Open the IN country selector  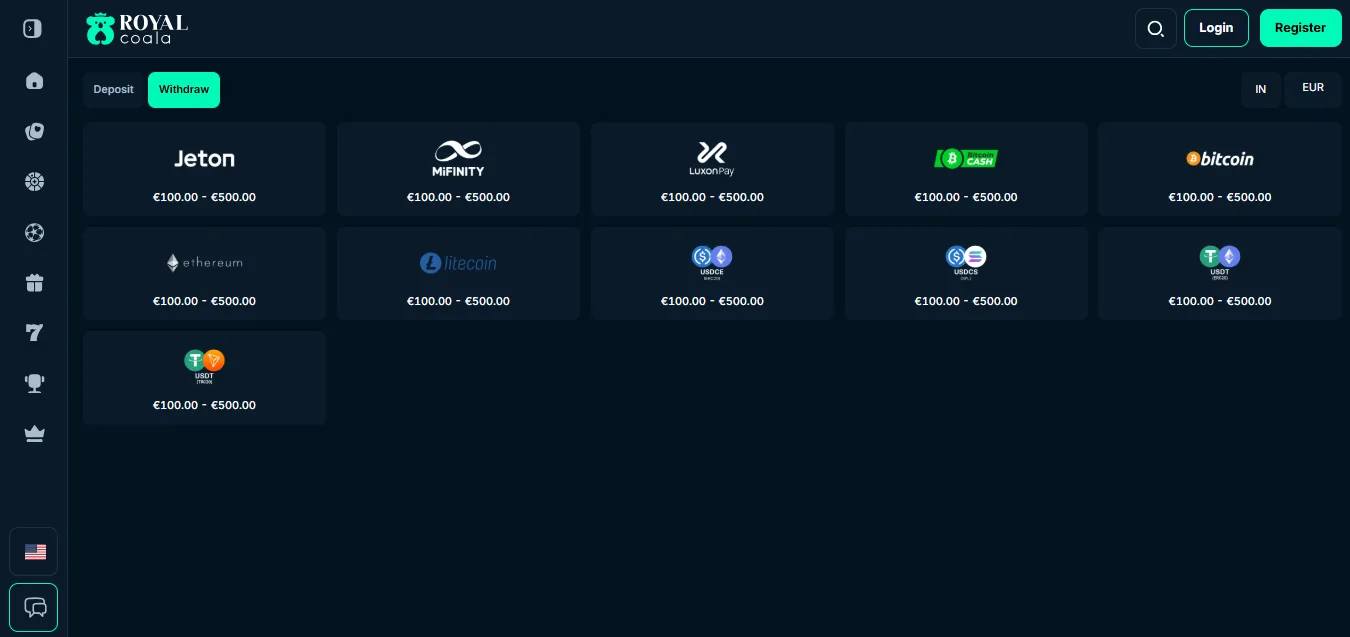tap(1261, 90)
